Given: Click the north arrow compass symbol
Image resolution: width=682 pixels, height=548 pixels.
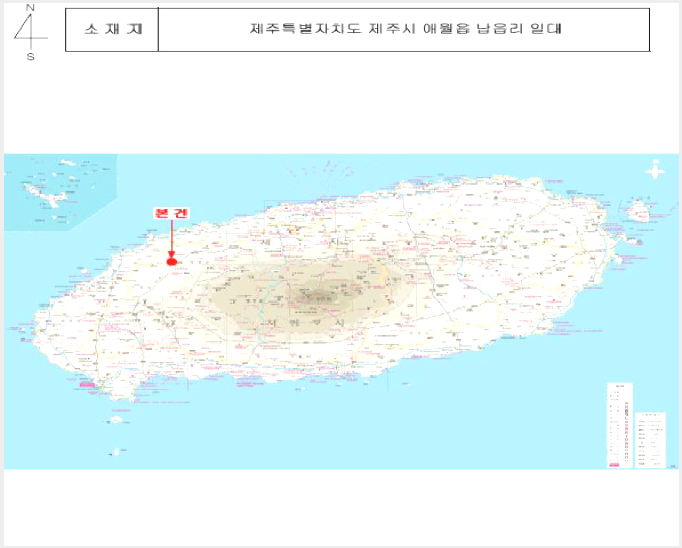Looking at the screenshot, I should [x=30, y=32].
